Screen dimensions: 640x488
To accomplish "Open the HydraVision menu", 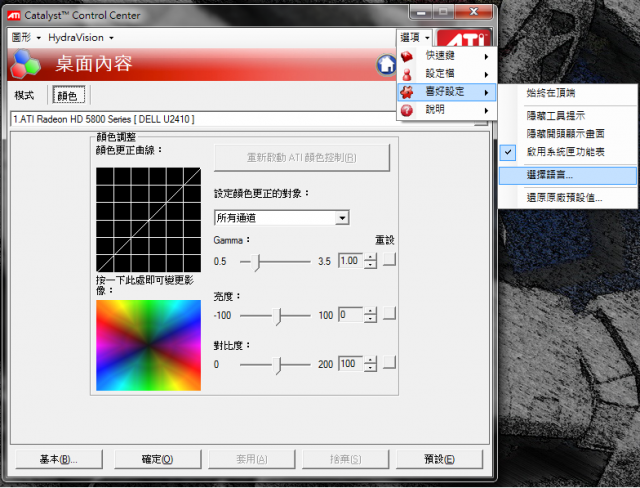I will [80, 38].
